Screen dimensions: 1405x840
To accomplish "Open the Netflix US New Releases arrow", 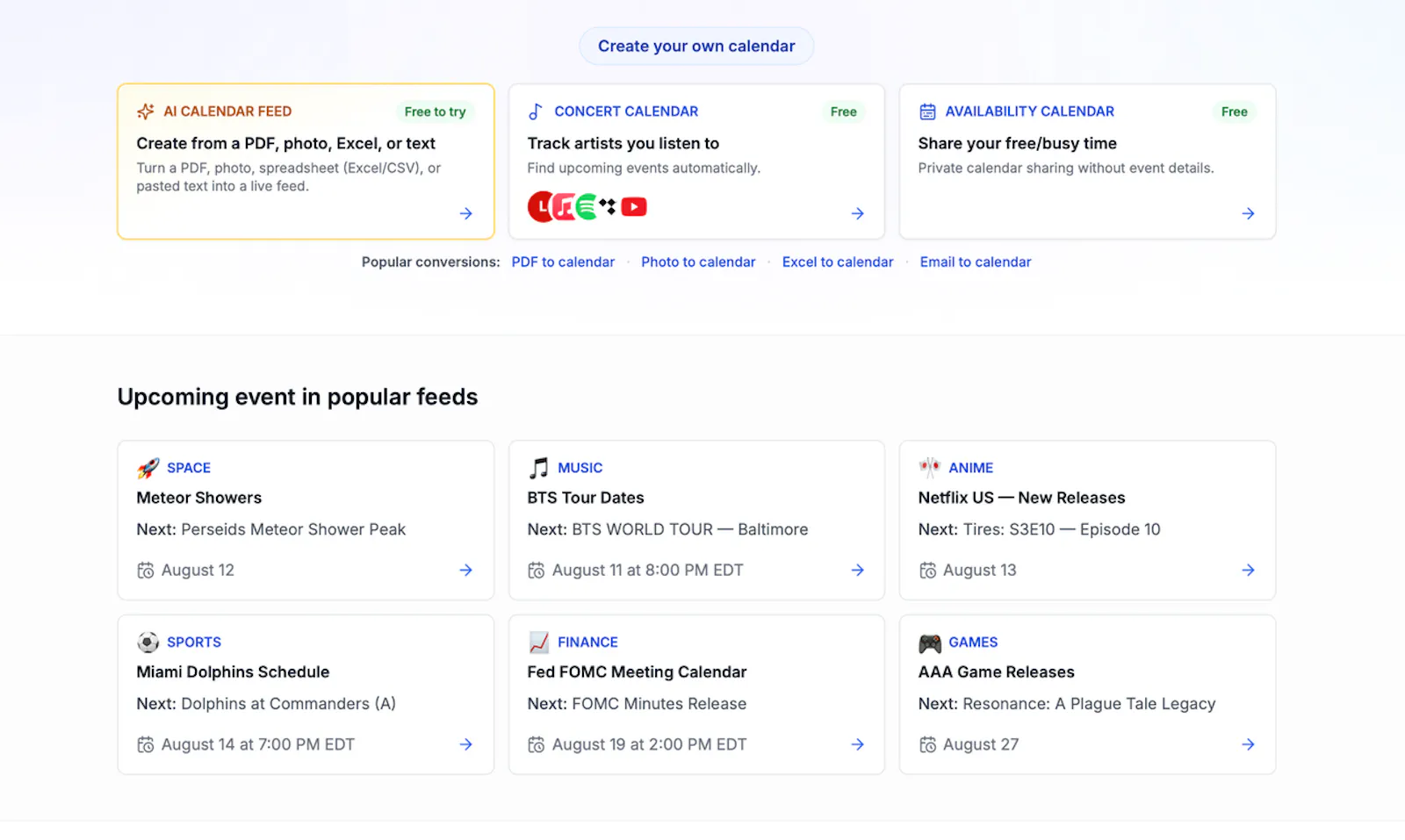I will point(1249,571).
